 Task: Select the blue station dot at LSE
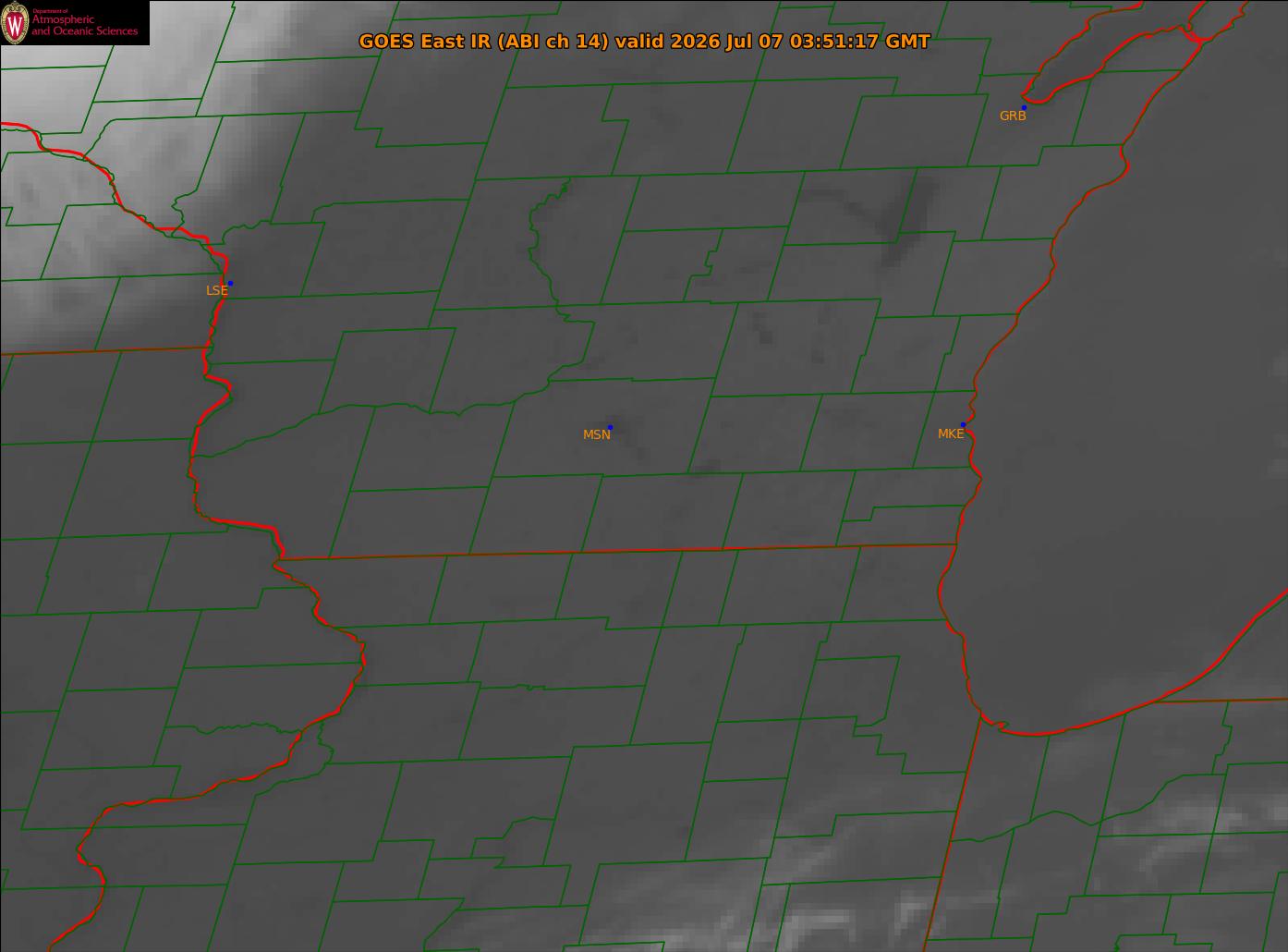(230, 283)
